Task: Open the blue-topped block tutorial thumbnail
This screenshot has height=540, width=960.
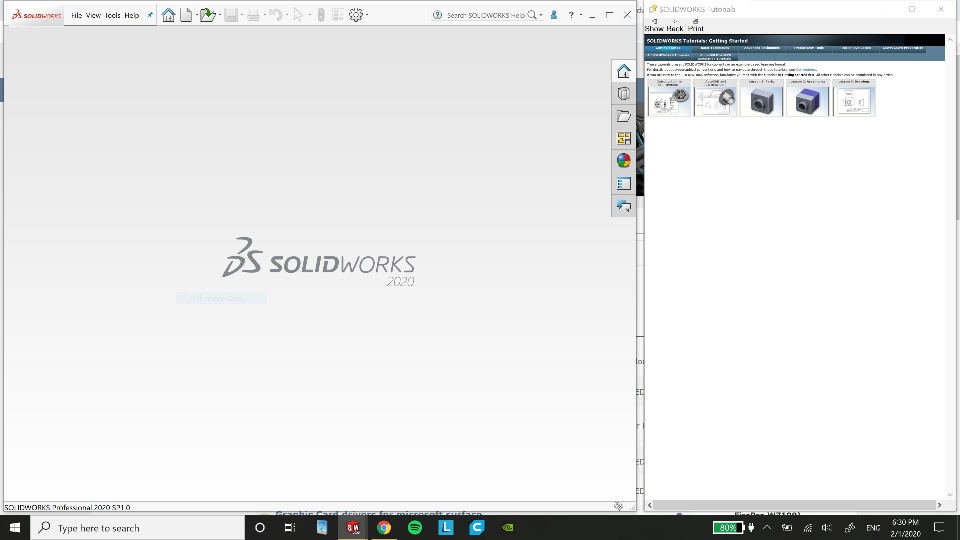Action: [x=808, y=98]
